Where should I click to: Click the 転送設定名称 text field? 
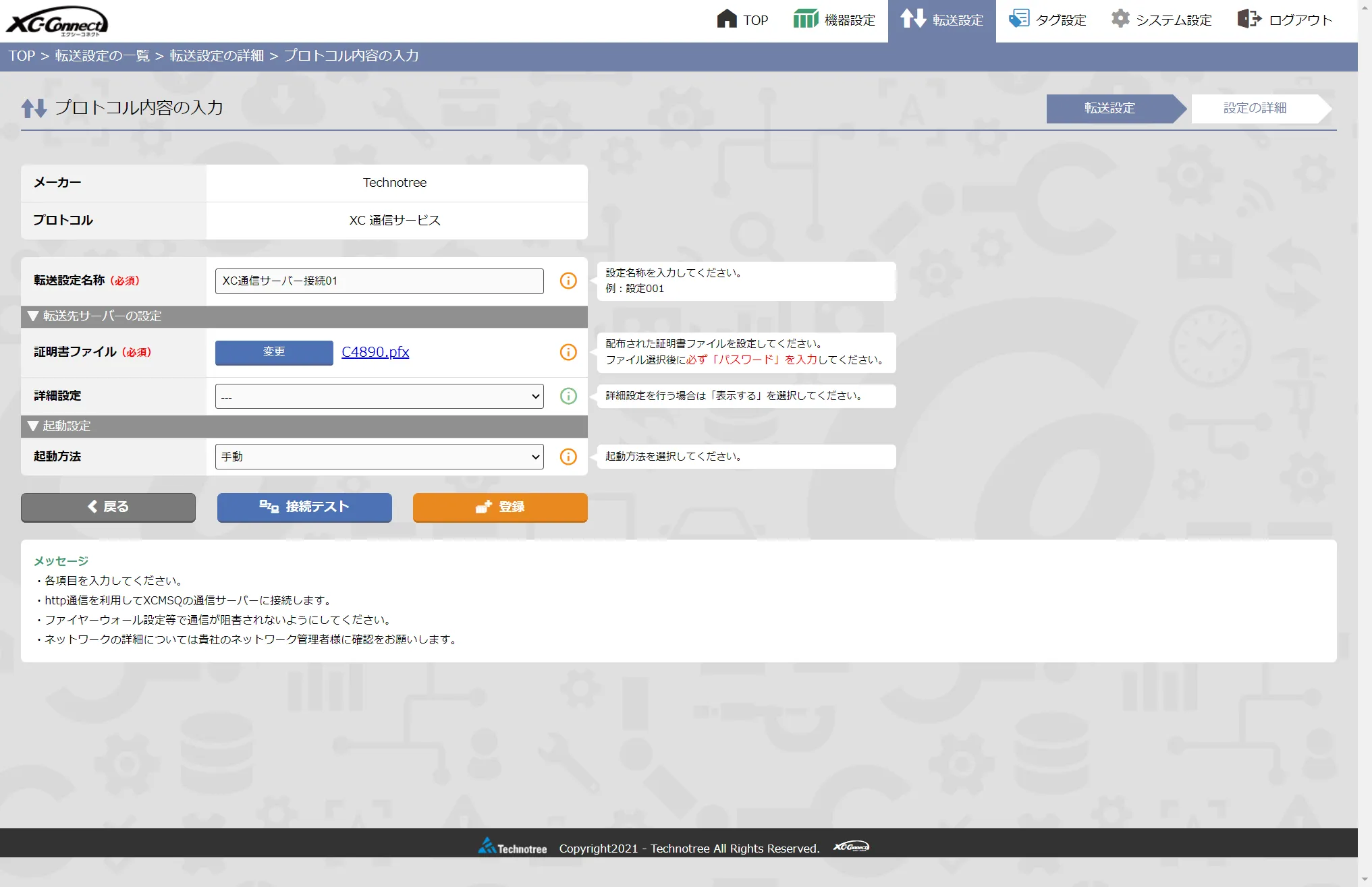pos(378,281)
